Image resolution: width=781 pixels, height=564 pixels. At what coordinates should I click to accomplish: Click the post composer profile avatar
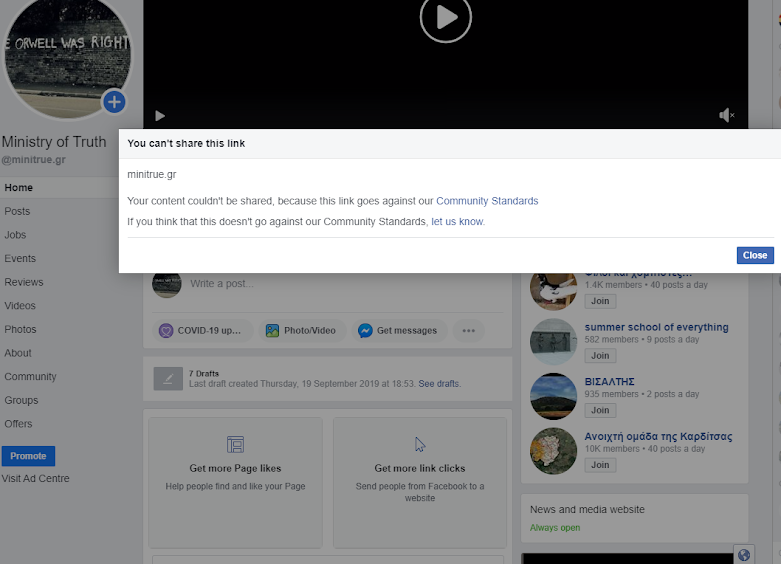point(166,285)
